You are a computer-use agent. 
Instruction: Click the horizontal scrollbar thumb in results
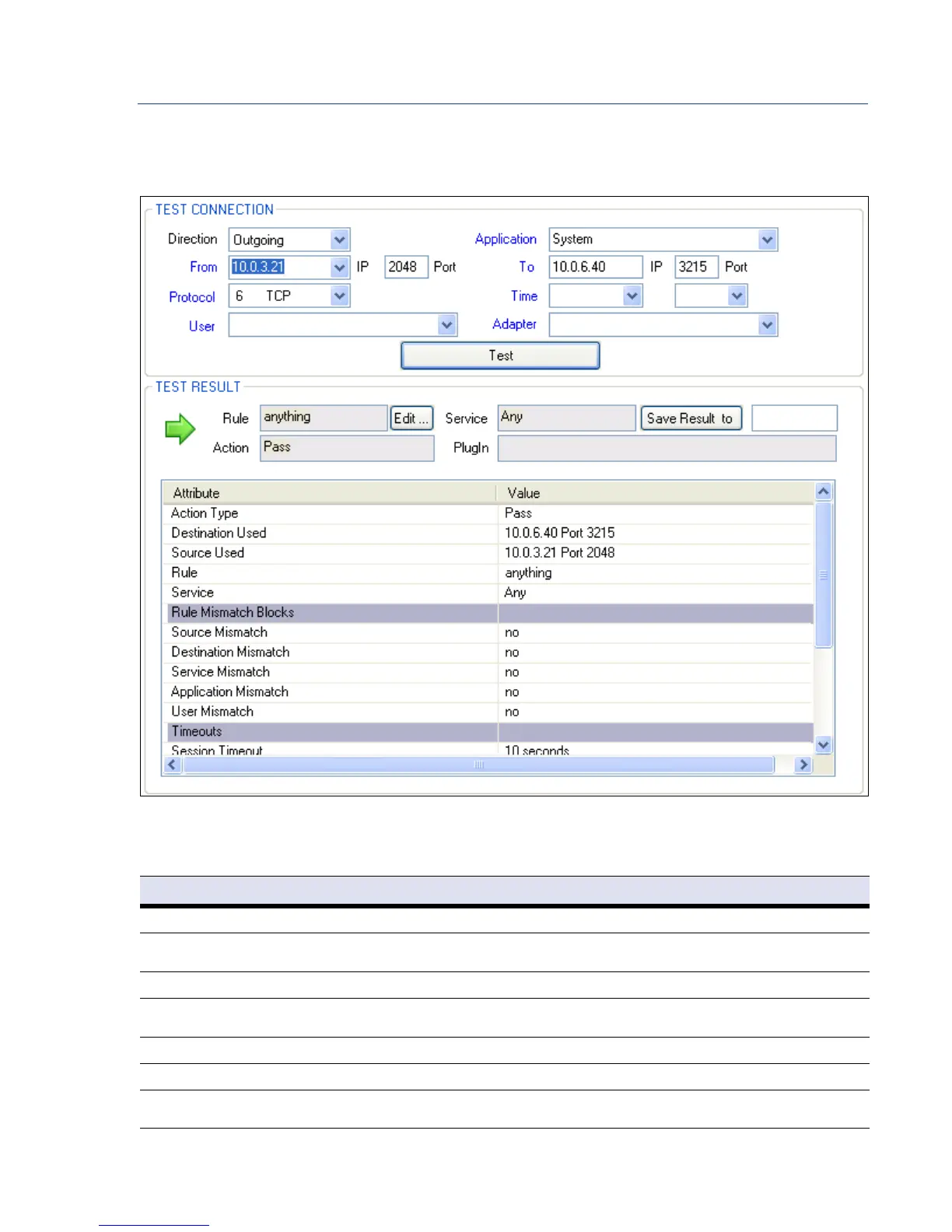coord(478,765)
